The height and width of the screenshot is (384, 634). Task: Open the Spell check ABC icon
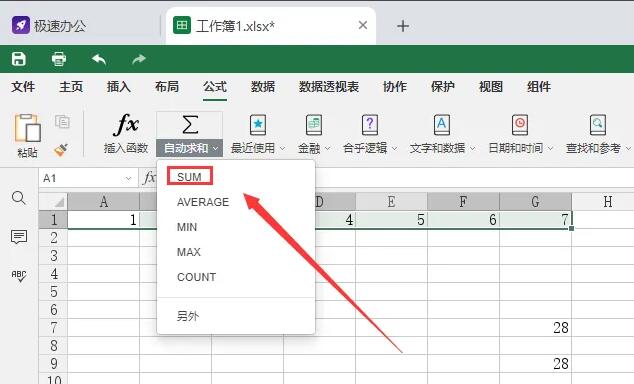19,276
